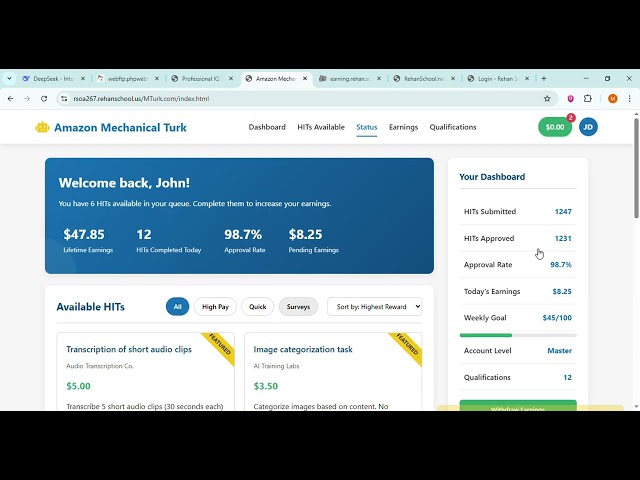
Task: Select the High Pay filter pill
Action: coord(215,307)
